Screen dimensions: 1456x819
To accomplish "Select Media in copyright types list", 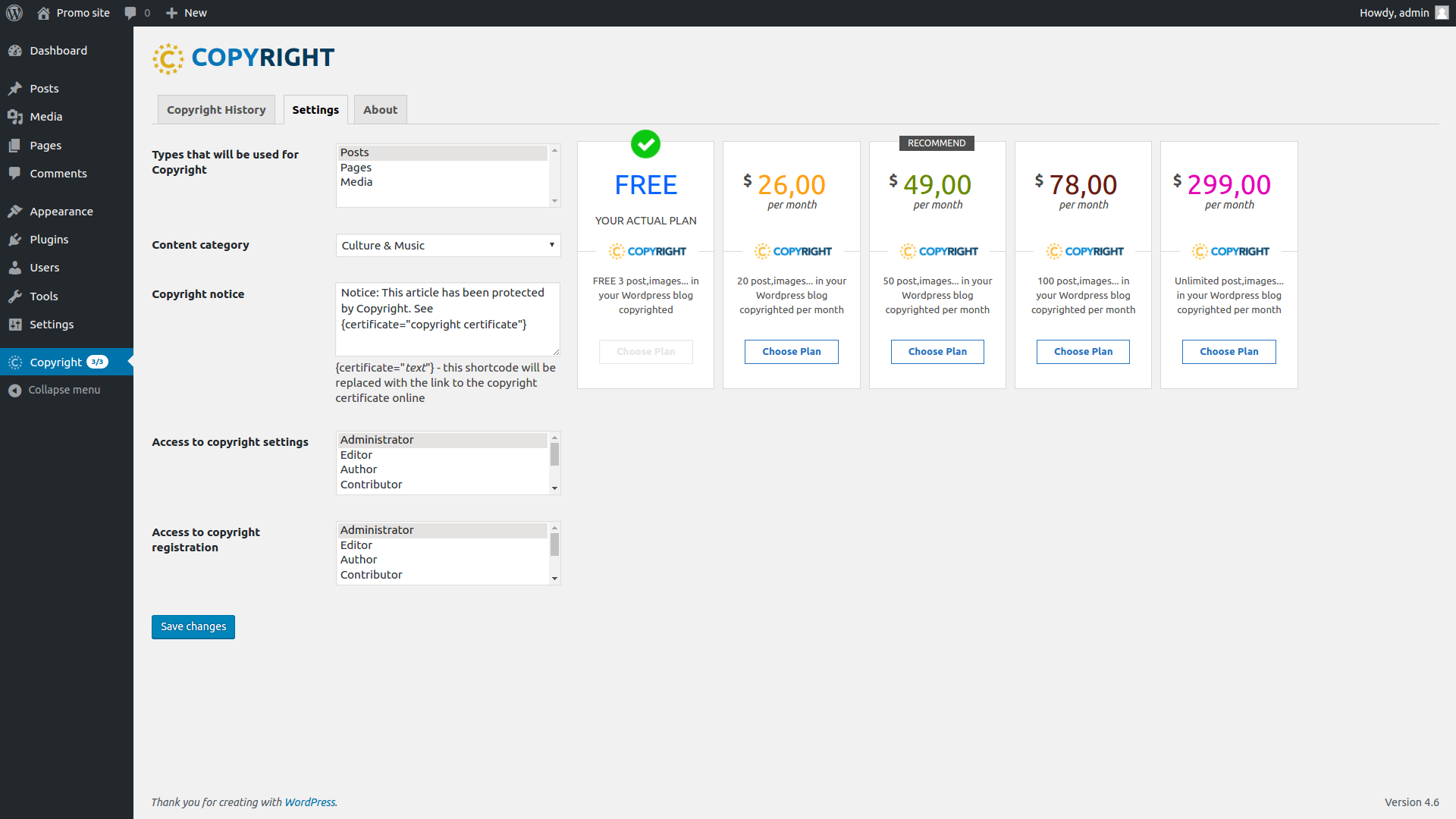I will point(443,182).
